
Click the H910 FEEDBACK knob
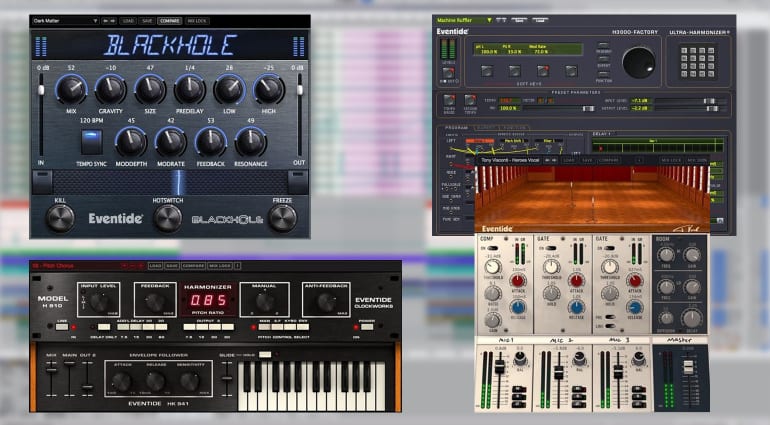click(155, 302)
